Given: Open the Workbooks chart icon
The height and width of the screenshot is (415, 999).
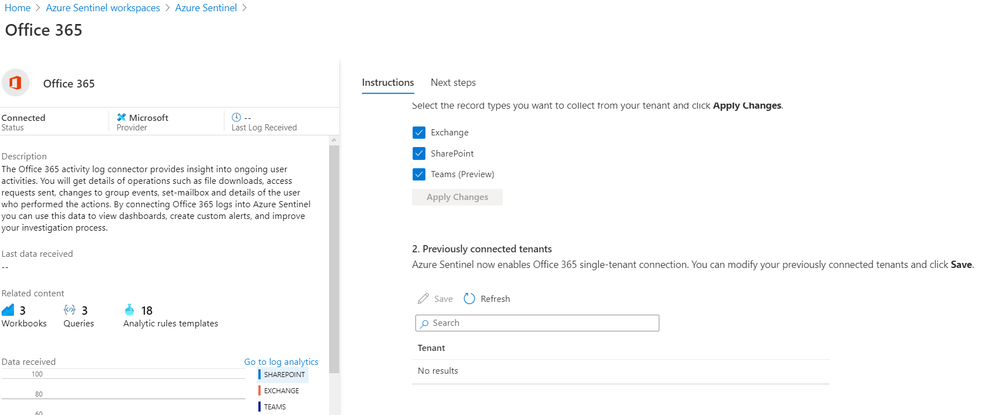Looking at the screenshot, I should 8,310.
